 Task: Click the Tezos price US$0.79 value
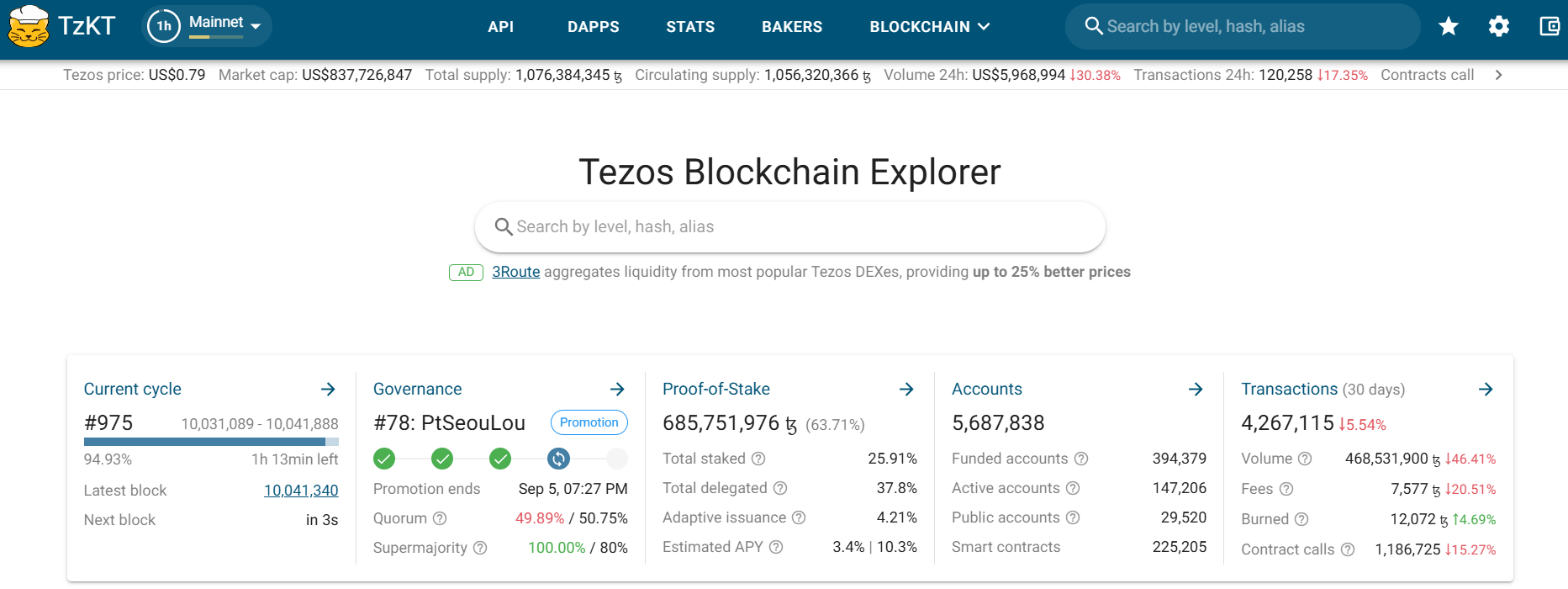pyautogui.click(x=177, y=75)
